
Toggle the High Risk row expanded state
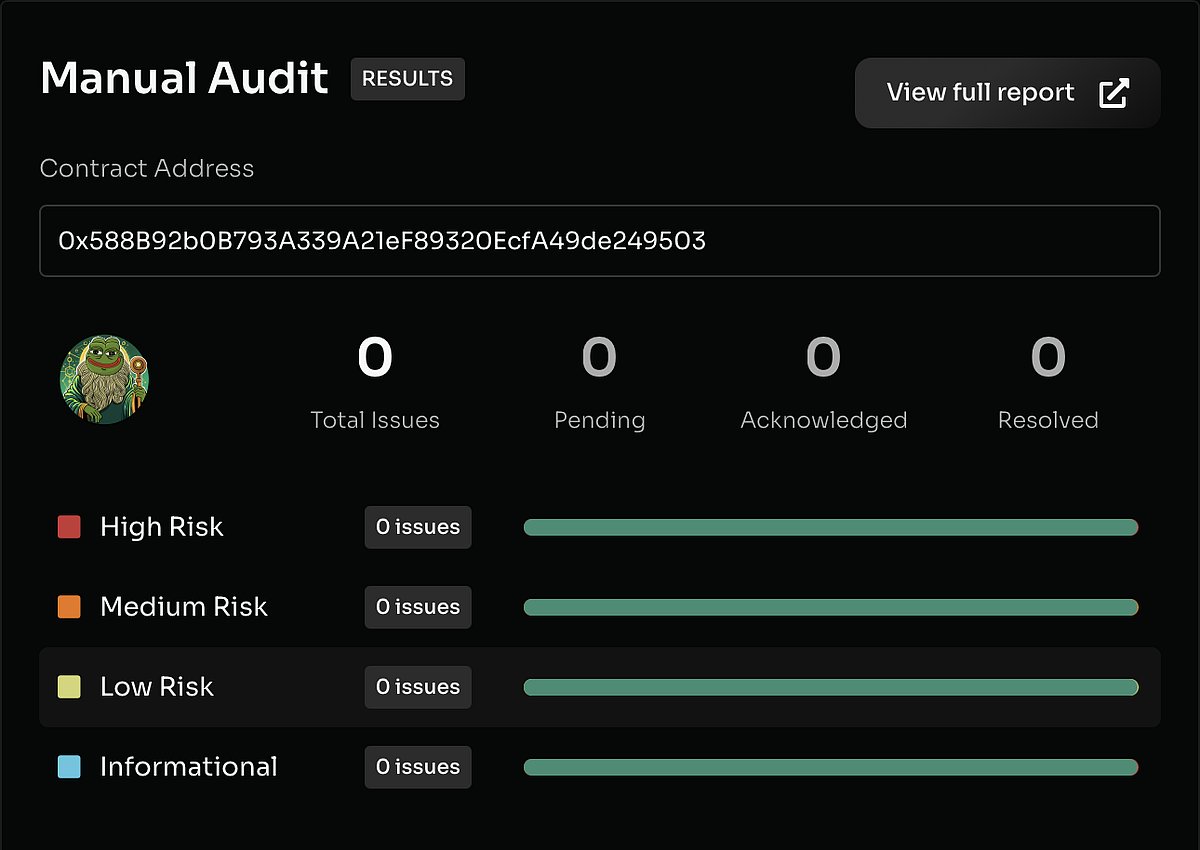[x=160, y=527]
